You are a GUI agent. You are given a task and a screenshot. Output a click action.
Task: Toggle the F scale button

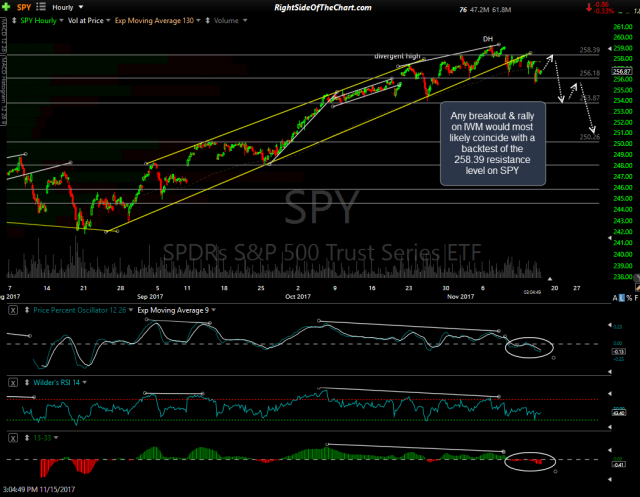coord(636,298)
